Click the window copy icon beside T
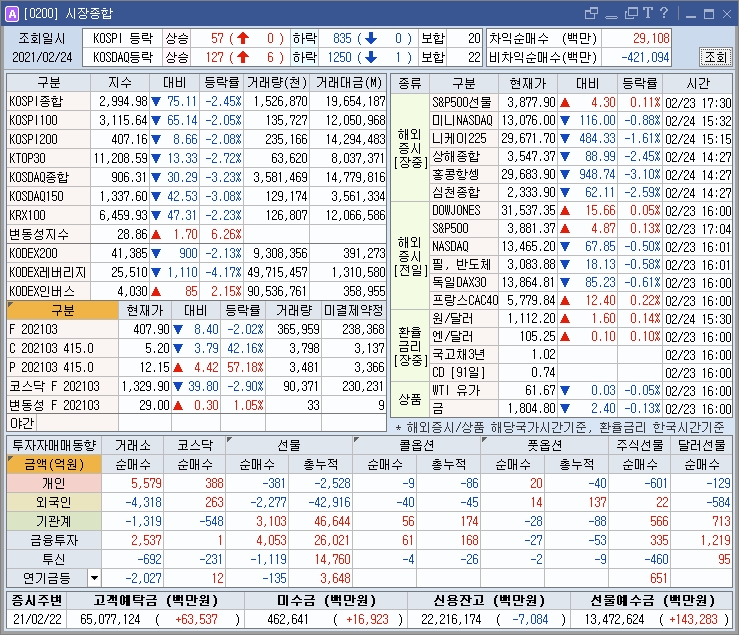 (x=631, y=14)
